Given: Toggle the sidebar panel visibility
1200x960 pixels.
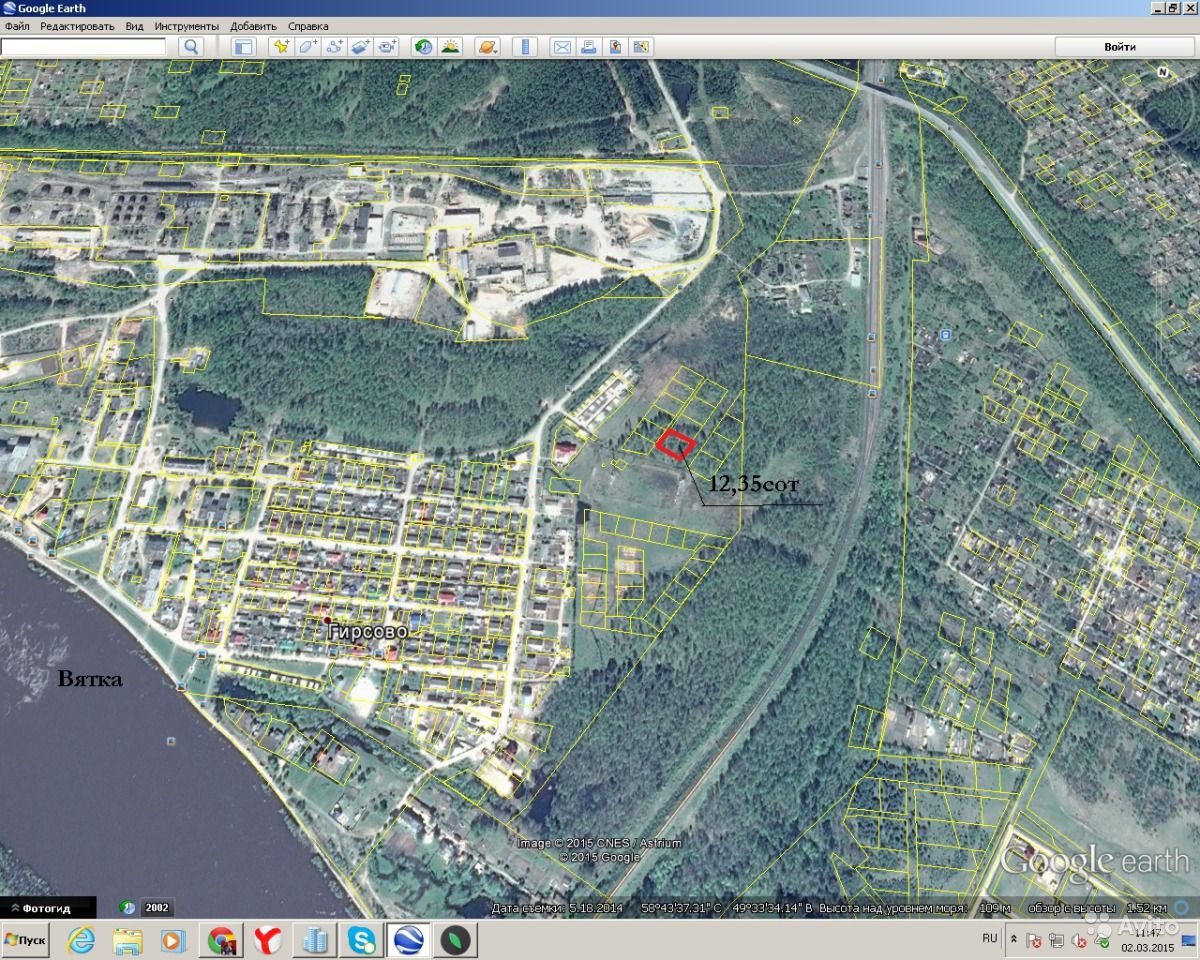Looking at the screenshot, I should pos(243,46).
